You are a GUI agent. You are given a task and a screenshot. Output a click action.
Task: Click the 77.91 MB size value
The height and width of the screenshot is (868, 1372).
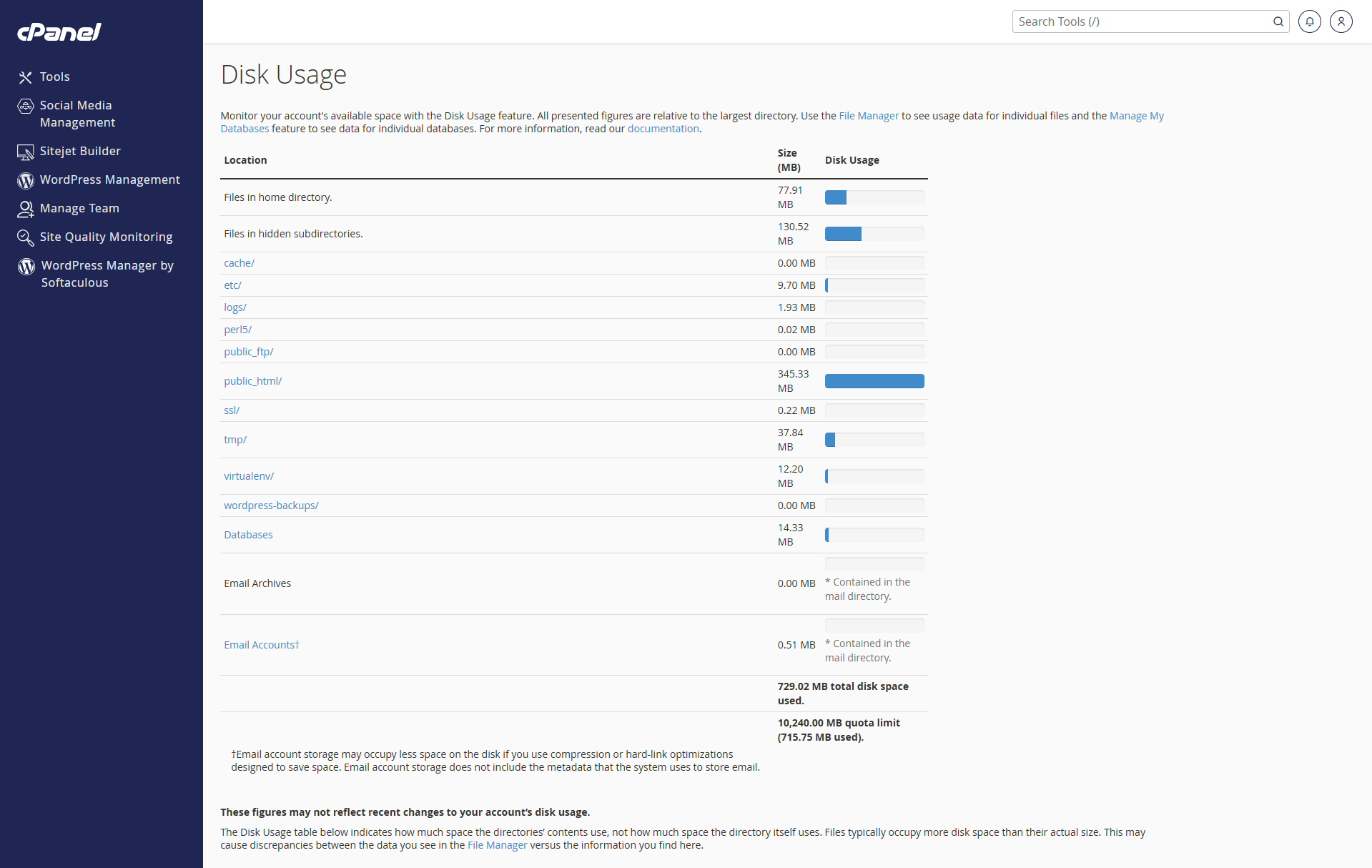pos(790,197)
